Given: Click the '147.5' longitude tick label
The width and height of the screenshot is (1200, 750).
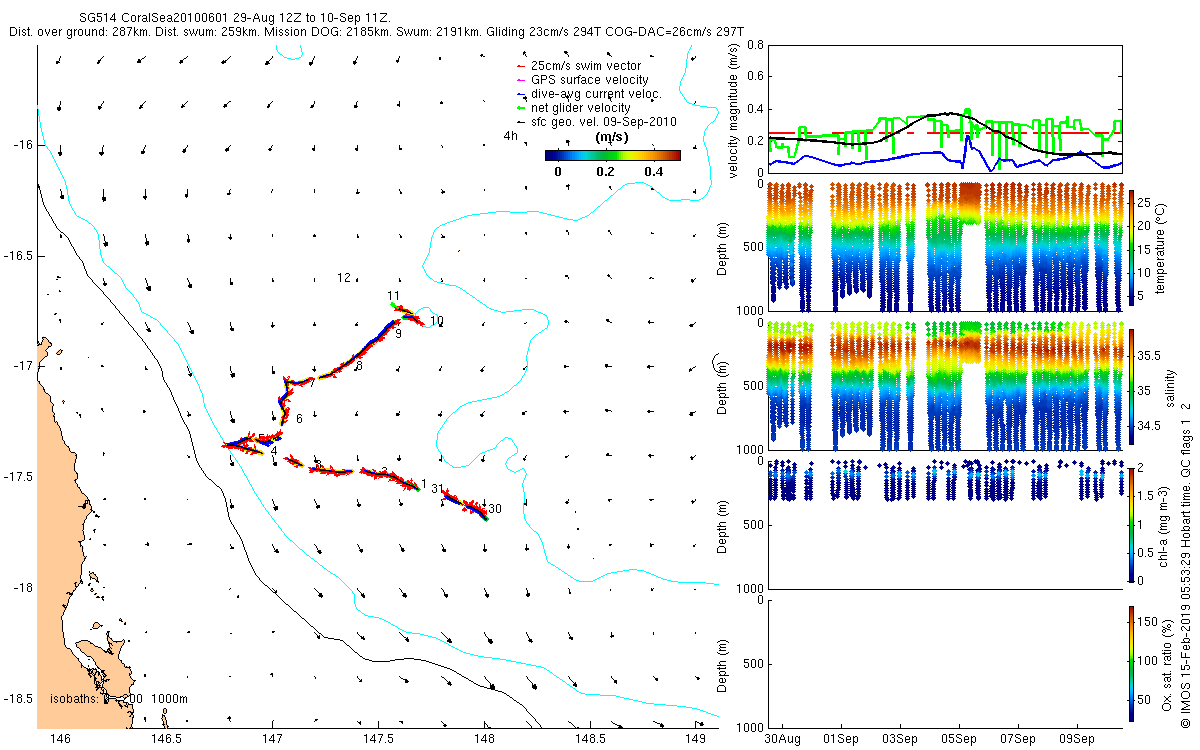Looking at the screenshot, I should click(x=379, y=739).
